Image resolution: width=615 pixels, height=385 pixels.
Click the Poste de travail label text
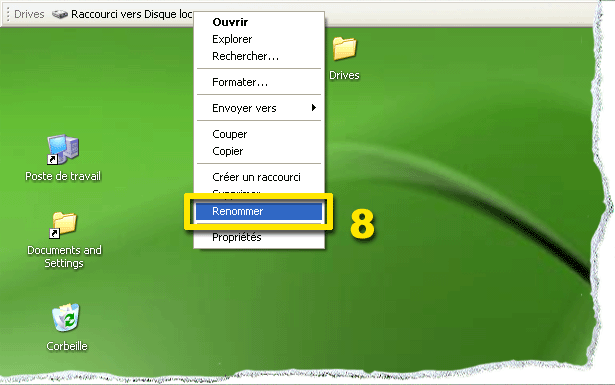click(63, 176)
